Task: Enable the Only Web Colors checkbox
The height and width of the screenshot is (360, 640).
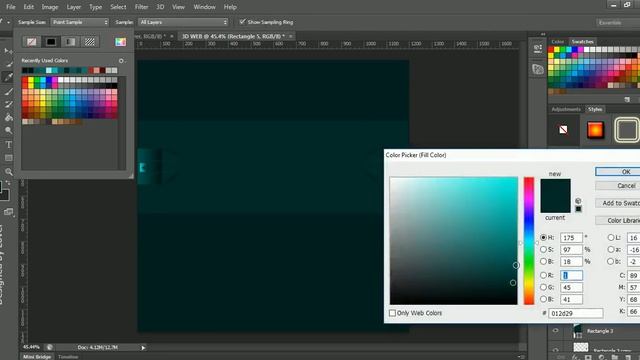Action: pyautogui.click(x=392, y=313)
